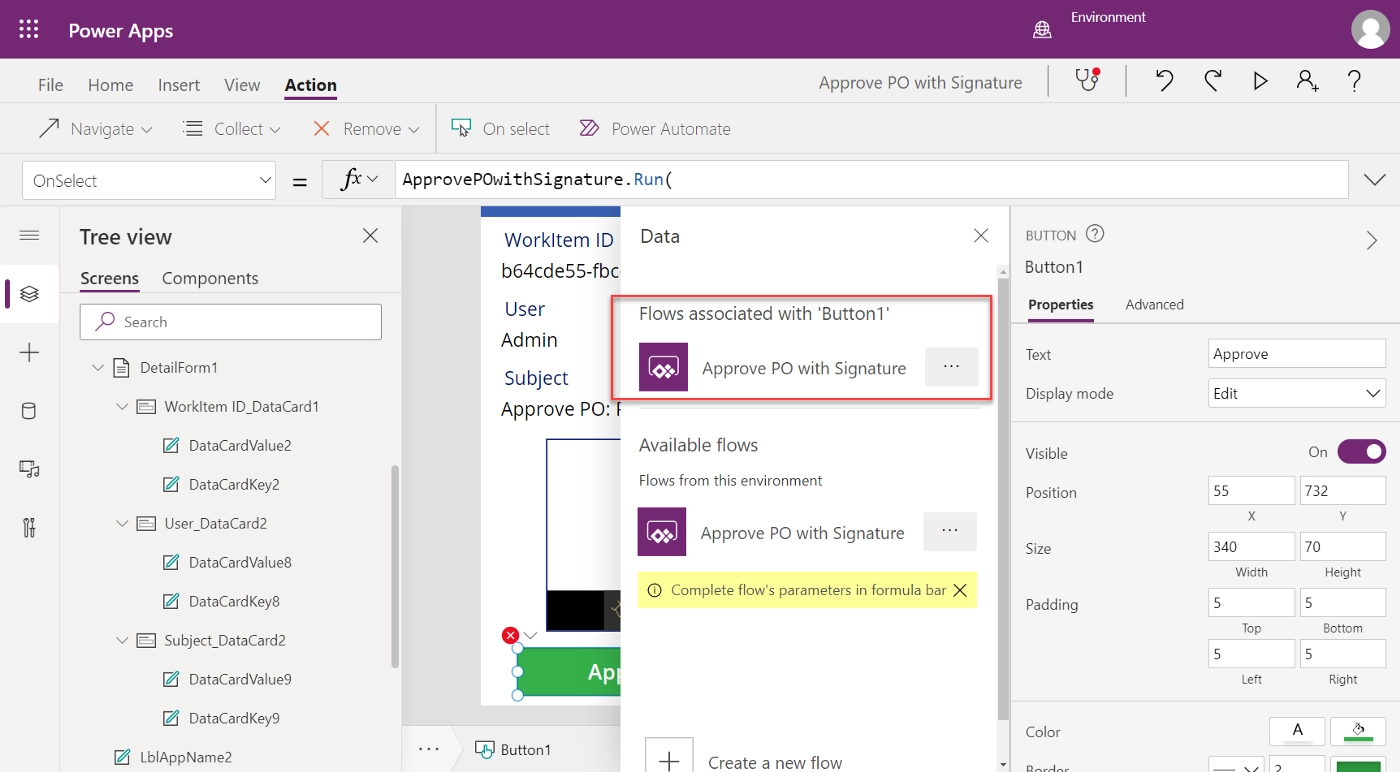Image resolution: width=1400 pixels, height=772 pixels.
Task: Open the Media icon in left rail
Action: (29, 469)
